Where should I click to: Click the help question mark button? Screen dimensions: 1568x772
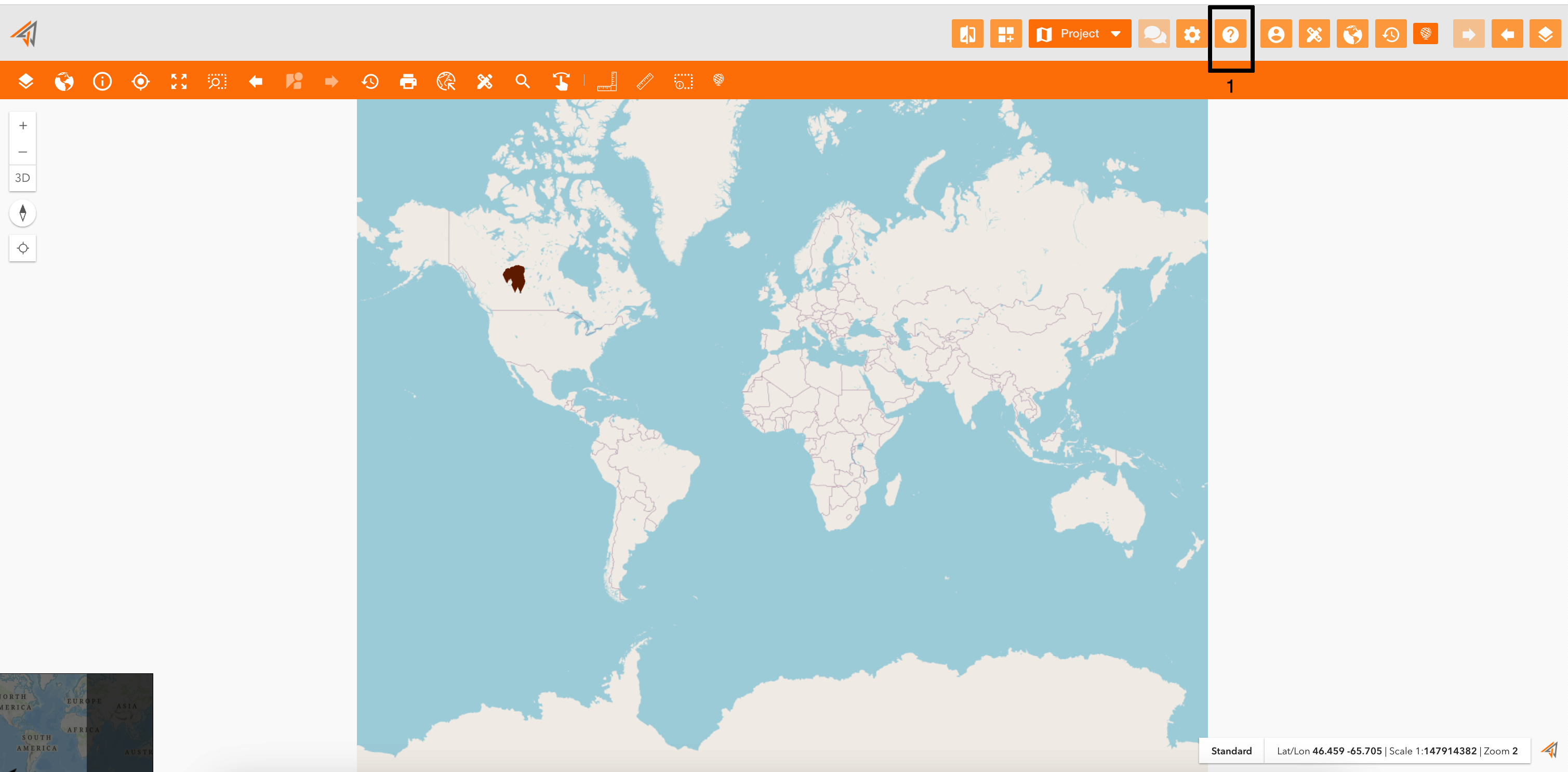1230,34
